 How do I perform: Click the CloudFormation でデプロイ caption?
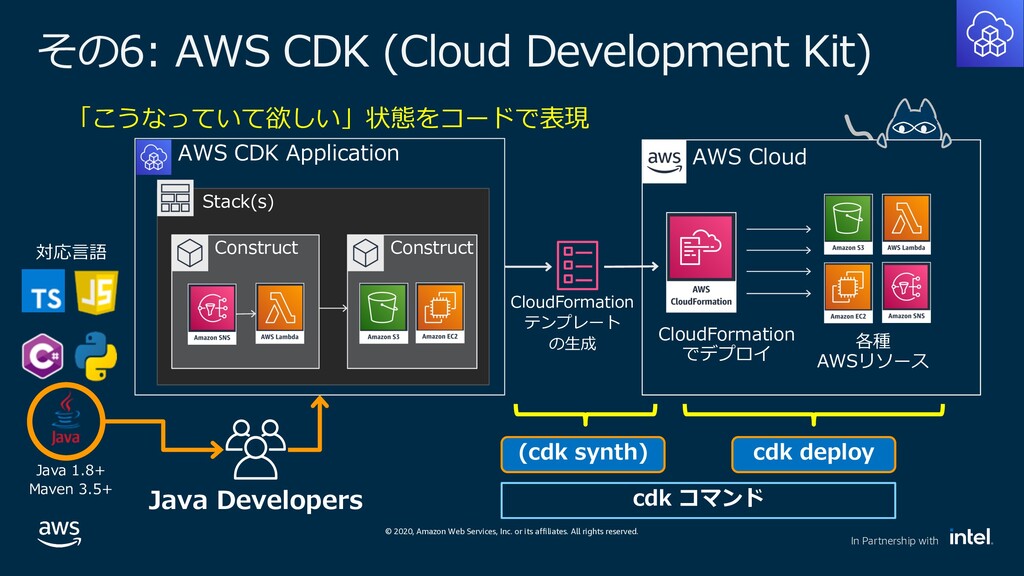[x=726, y=344]
